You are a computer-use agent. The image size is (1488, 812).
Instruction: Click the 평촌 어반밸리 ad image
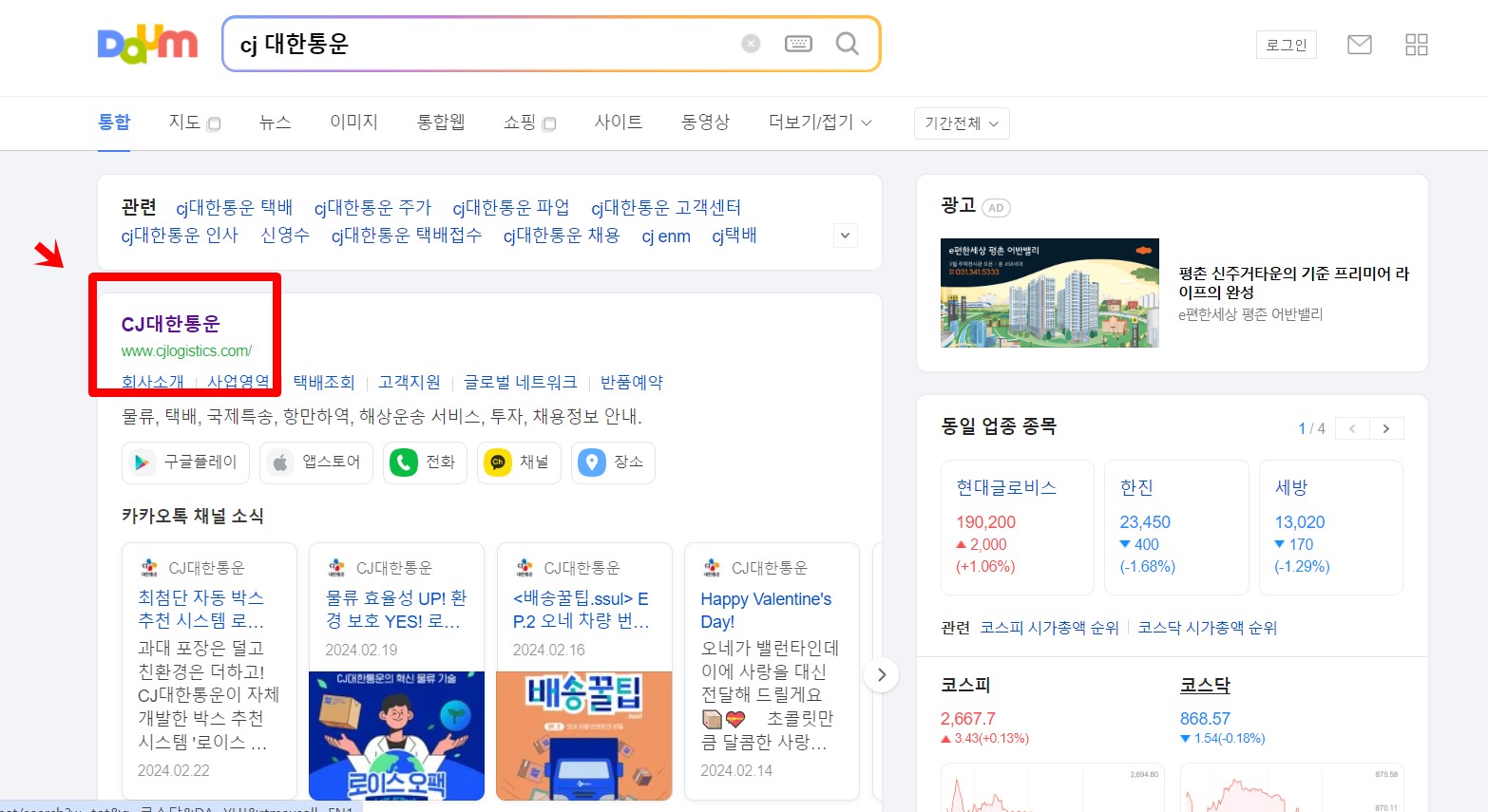1050,293
